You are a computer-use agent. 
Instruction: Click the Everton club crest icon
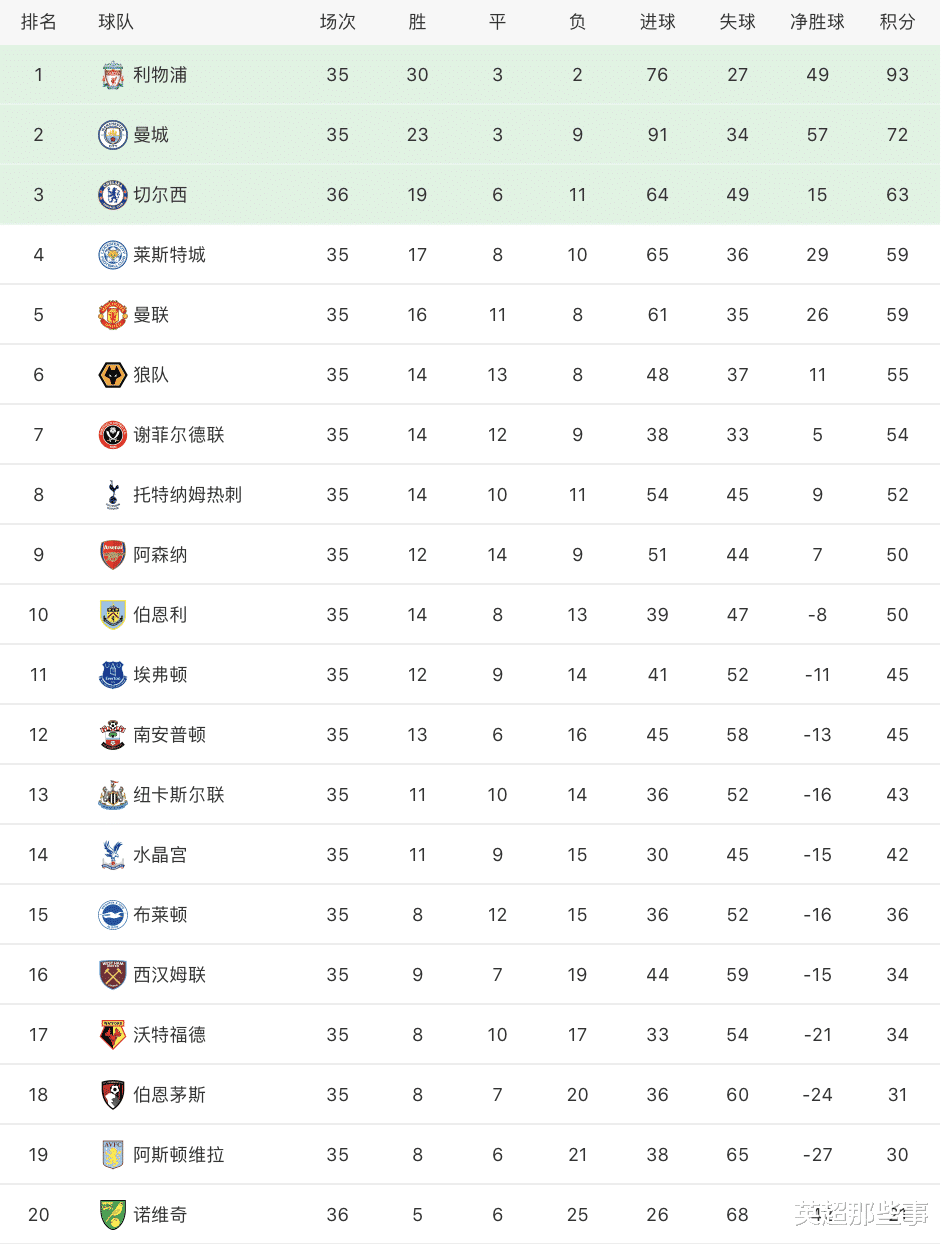click(x=113, y=675)
